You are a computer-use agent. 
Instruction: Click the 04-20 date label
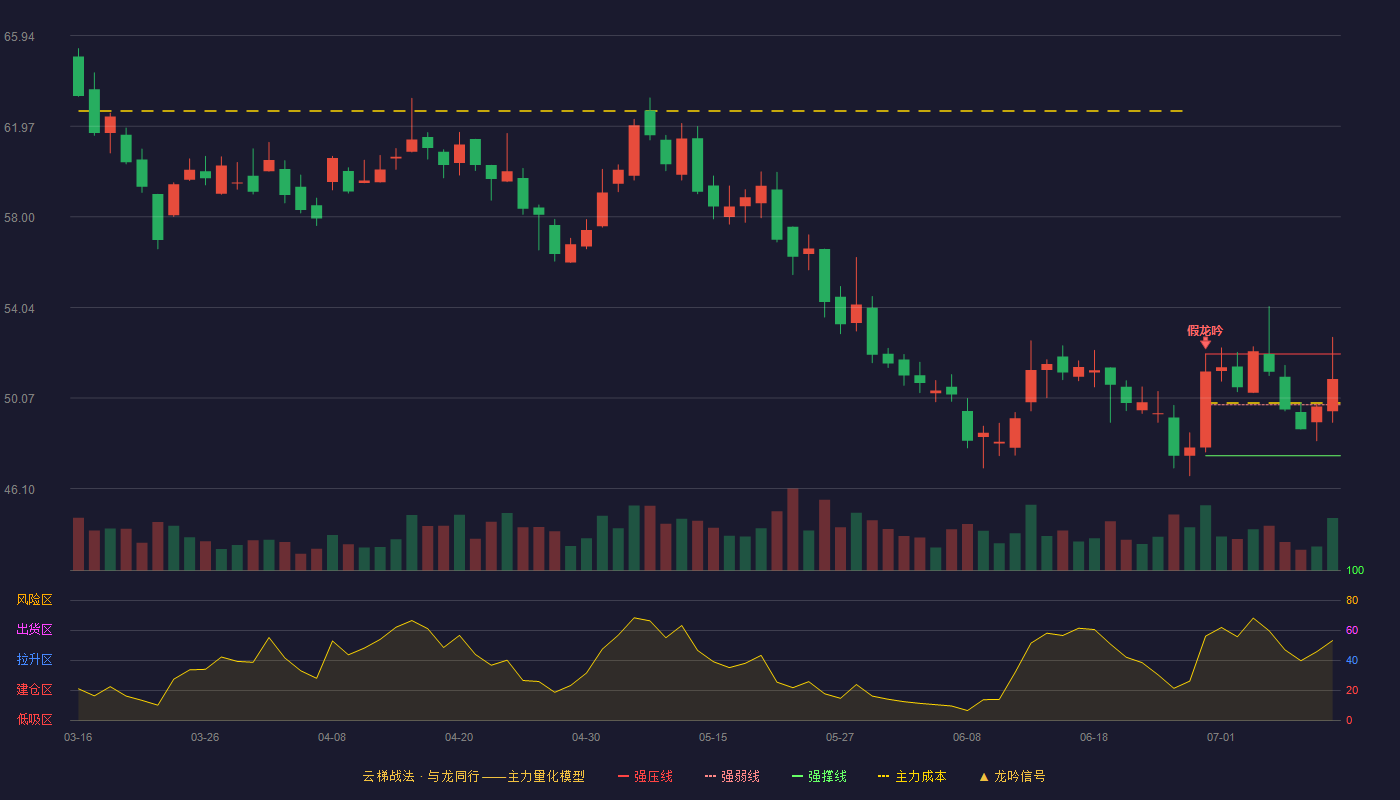click(459, 737)
